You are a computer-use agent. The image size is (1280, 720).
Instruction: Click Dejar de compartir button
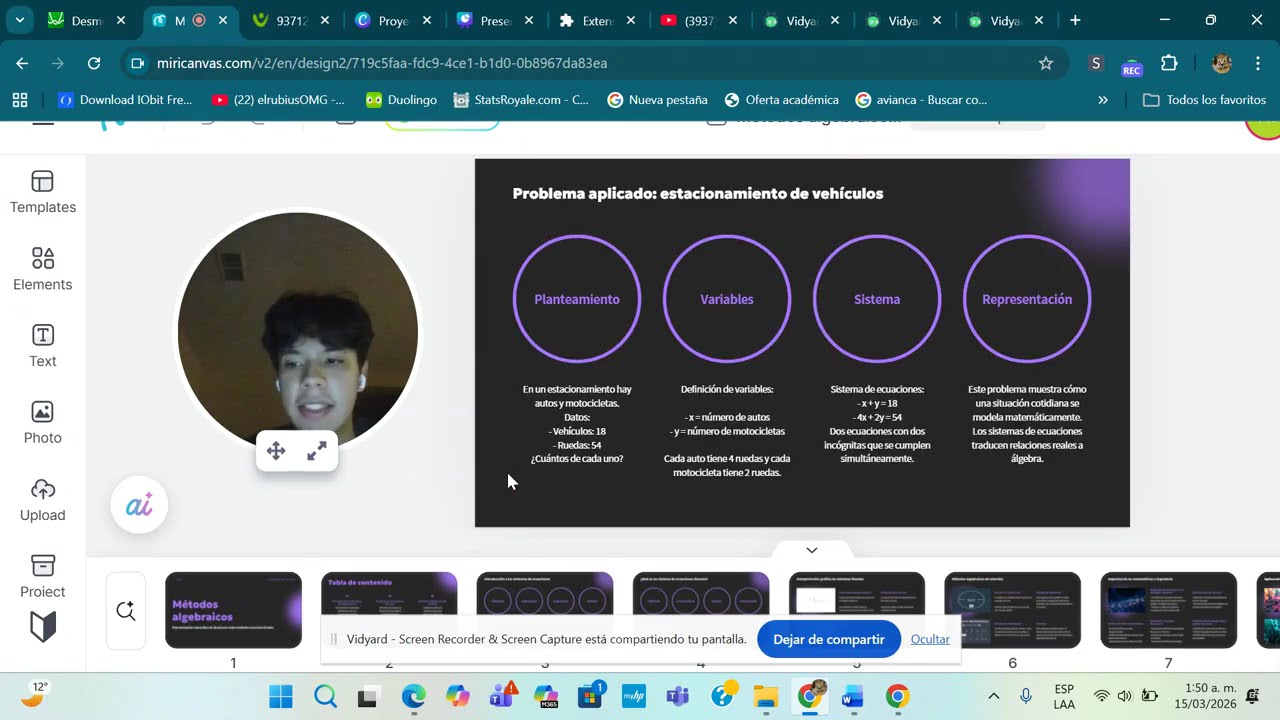(x=829, y=639)
